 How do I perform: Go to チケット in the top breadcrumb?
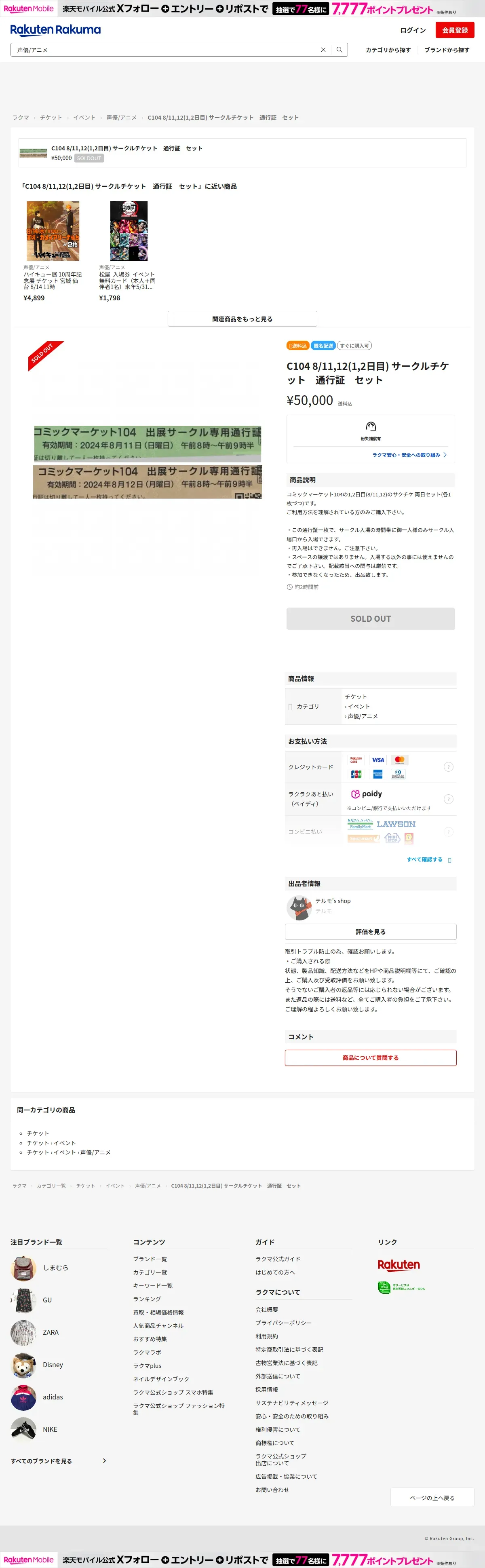click(x=51, y=118)
